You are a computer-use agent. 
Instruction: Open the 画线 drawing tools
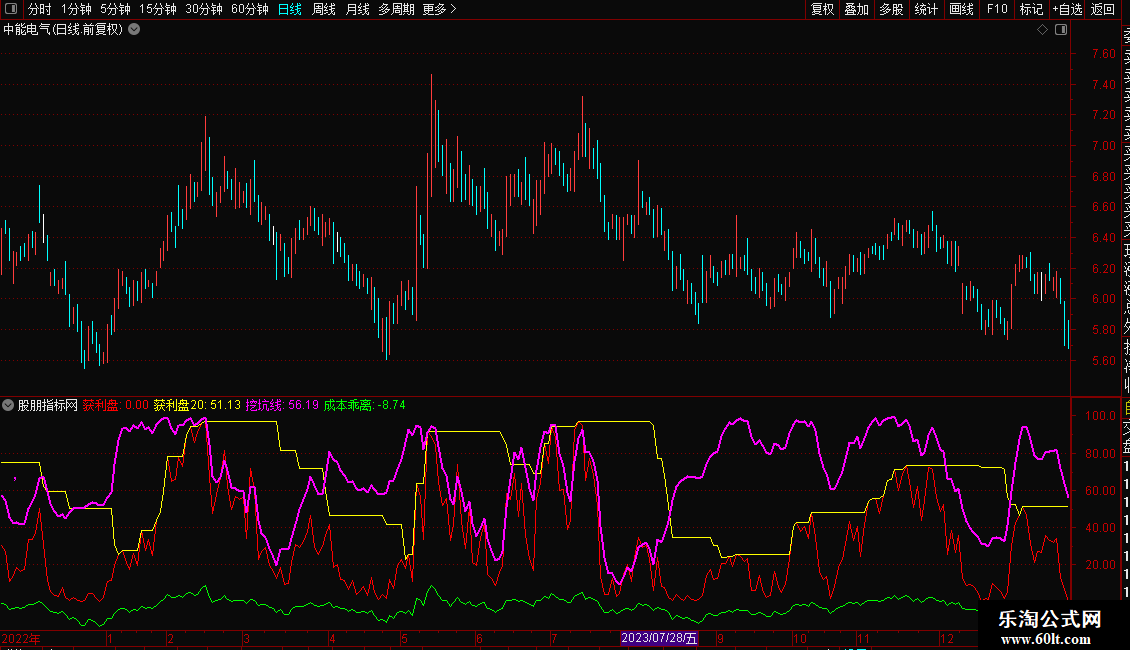click(x=961, y=9)
